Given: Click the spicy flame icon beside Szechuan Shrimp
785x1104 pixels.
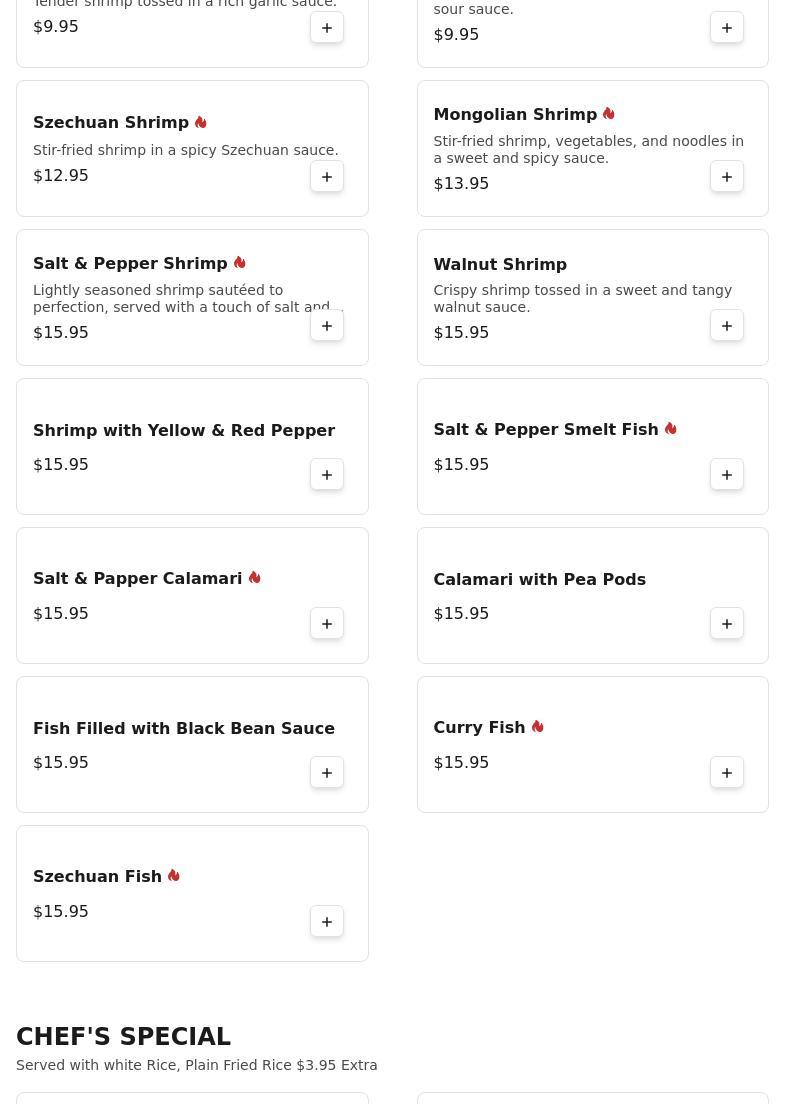Looking at the screenshot, I should (x=201, y=122).
